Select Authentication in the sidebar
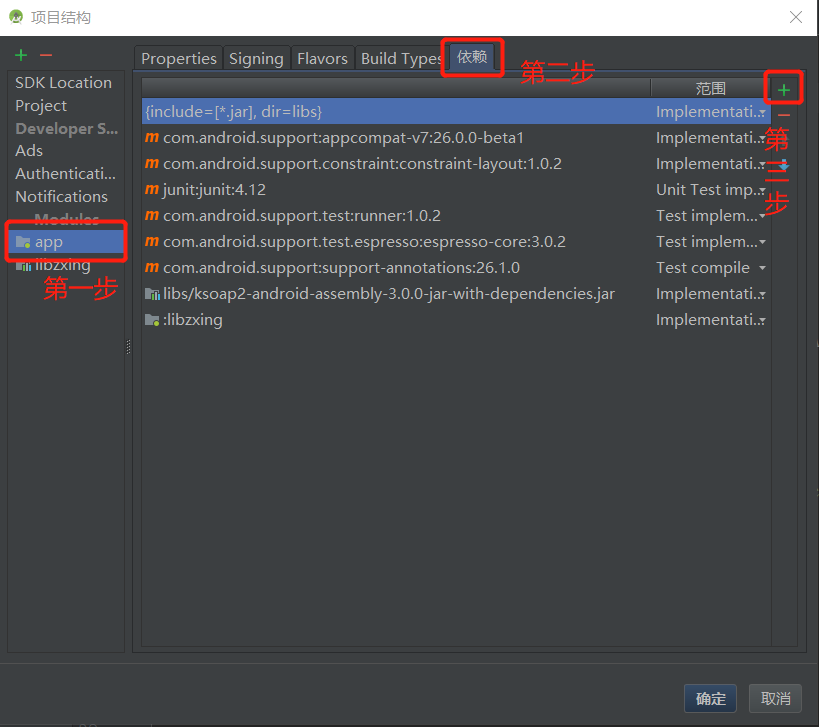 pos(66,173)
